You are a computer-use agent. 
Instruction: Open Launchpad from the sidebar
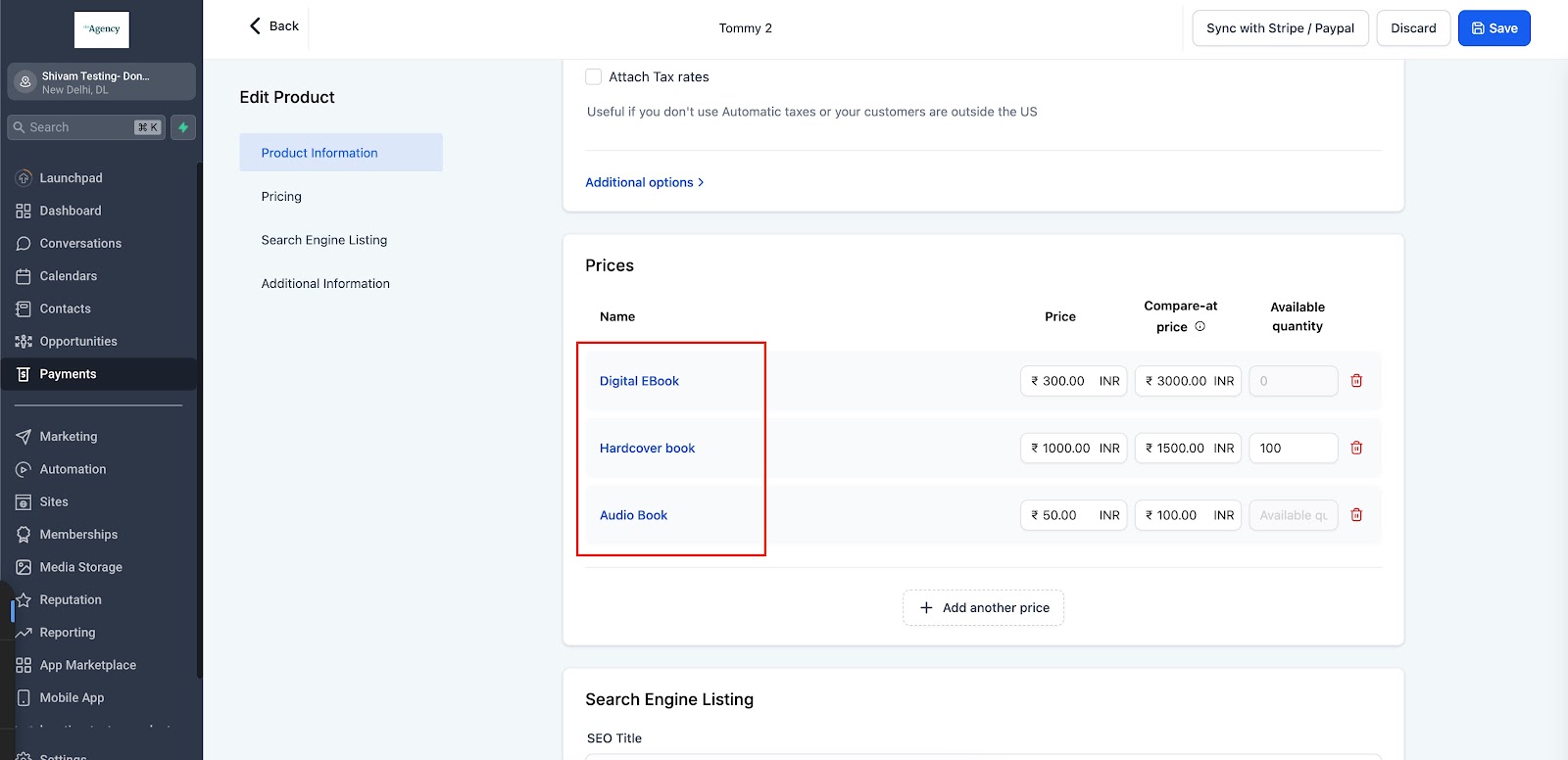click(x=71, y=178)
